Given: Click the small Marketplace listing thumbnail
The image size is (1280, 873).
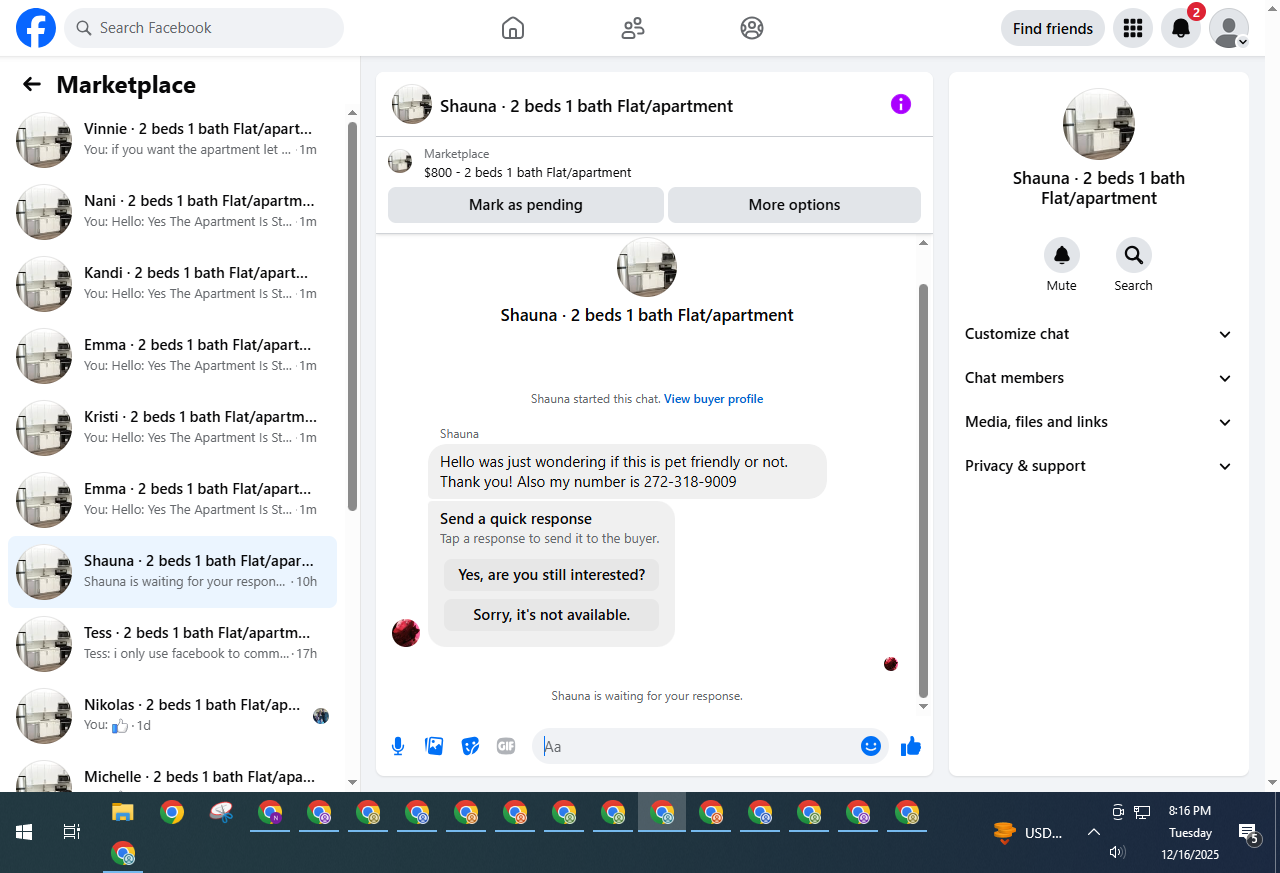Looking at the screenshot, I should 400,162.
